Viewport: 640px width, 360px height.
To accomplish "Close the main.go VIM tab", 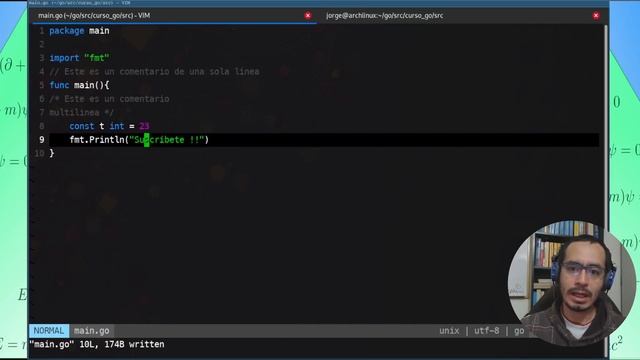I will coord(308,16).
